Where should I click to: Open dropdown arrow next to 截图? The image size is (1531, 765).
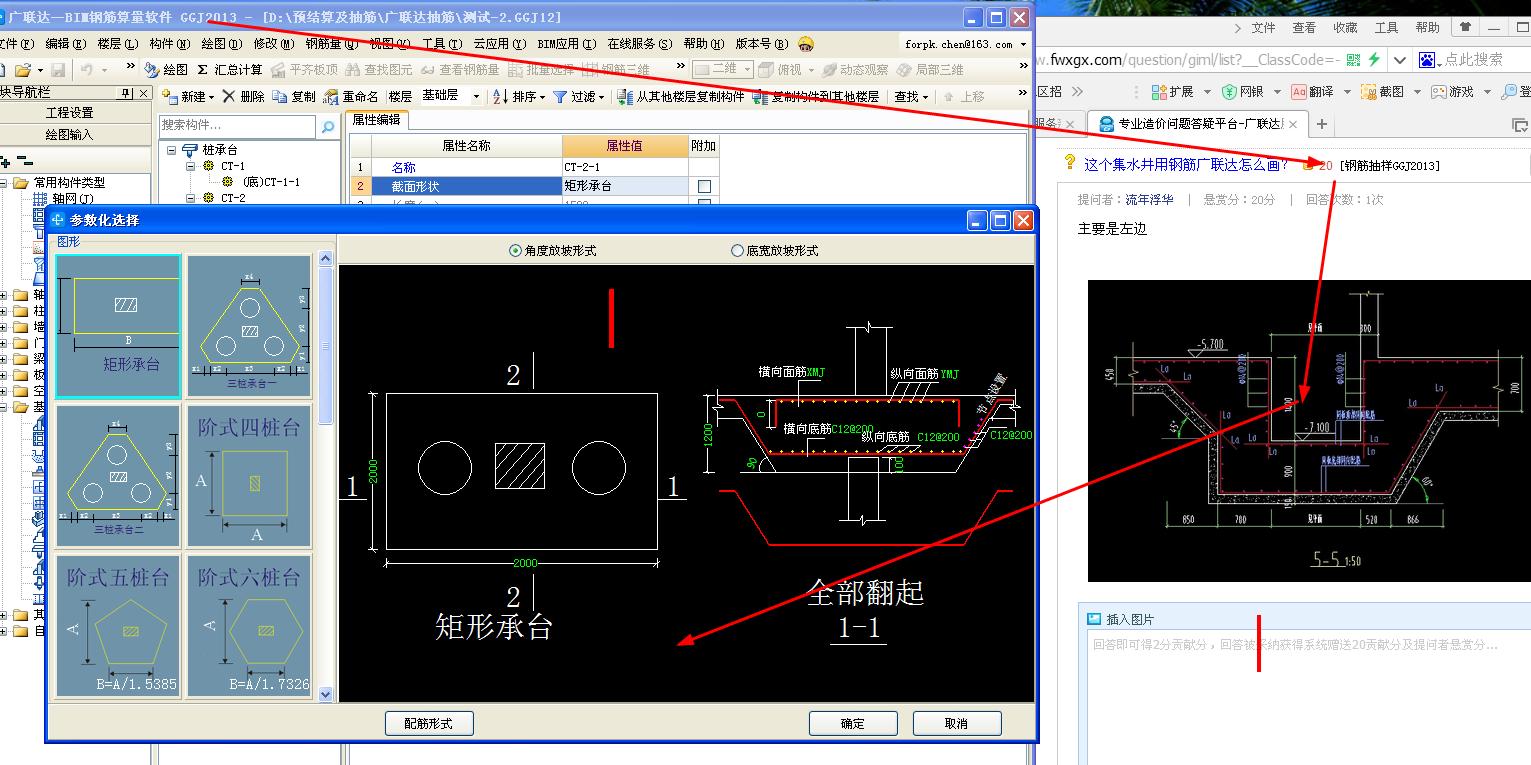click(x=1416, y=91)
